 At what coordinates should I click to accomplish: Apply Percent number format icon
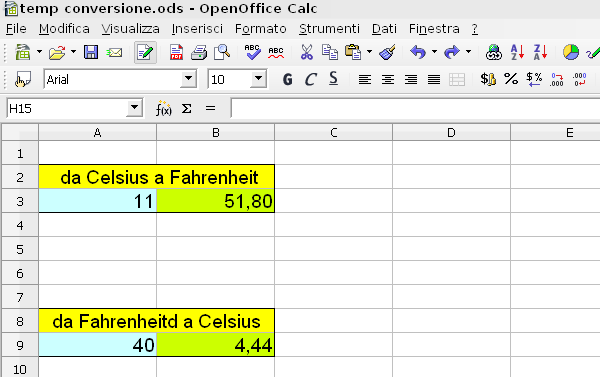point(511,79)
